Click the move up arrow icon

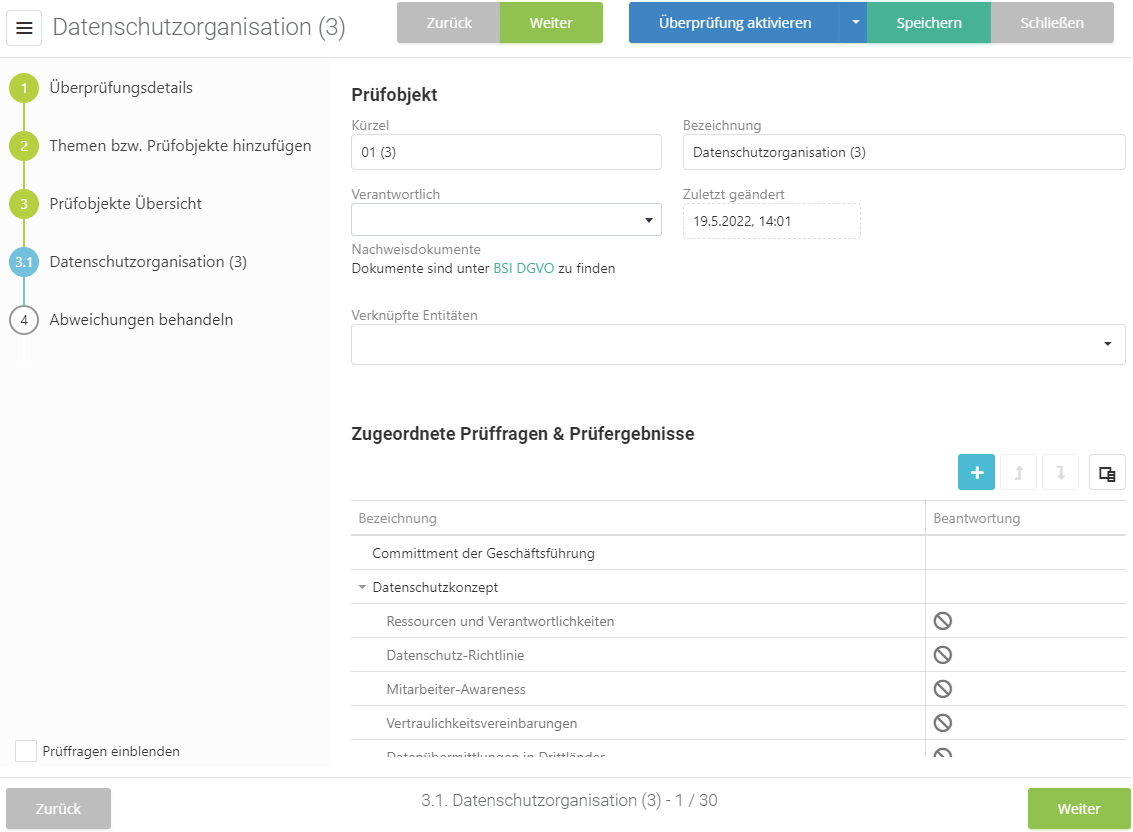click(1018, 473)
